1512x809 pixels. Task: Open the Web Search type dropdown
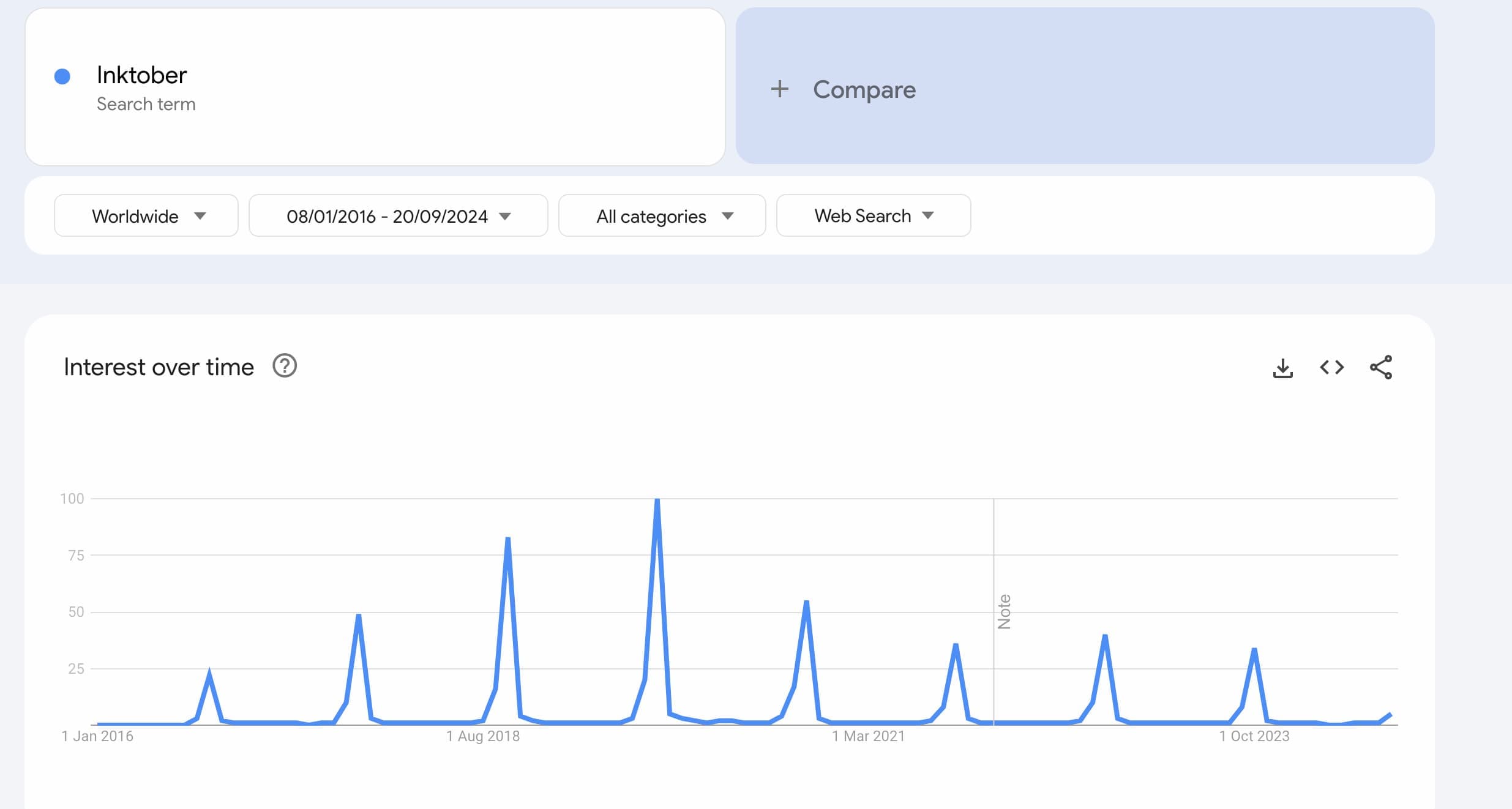coord(874,215)
